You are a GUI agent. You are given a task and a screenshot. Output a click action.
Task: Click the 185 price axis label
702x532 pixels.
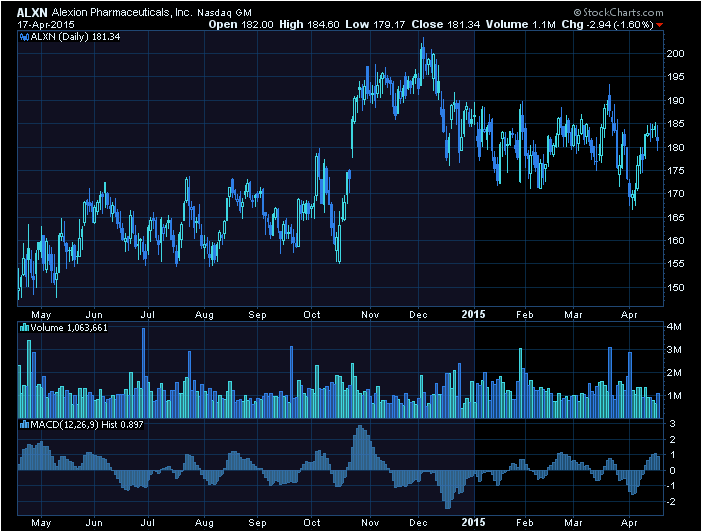(675, 124)
